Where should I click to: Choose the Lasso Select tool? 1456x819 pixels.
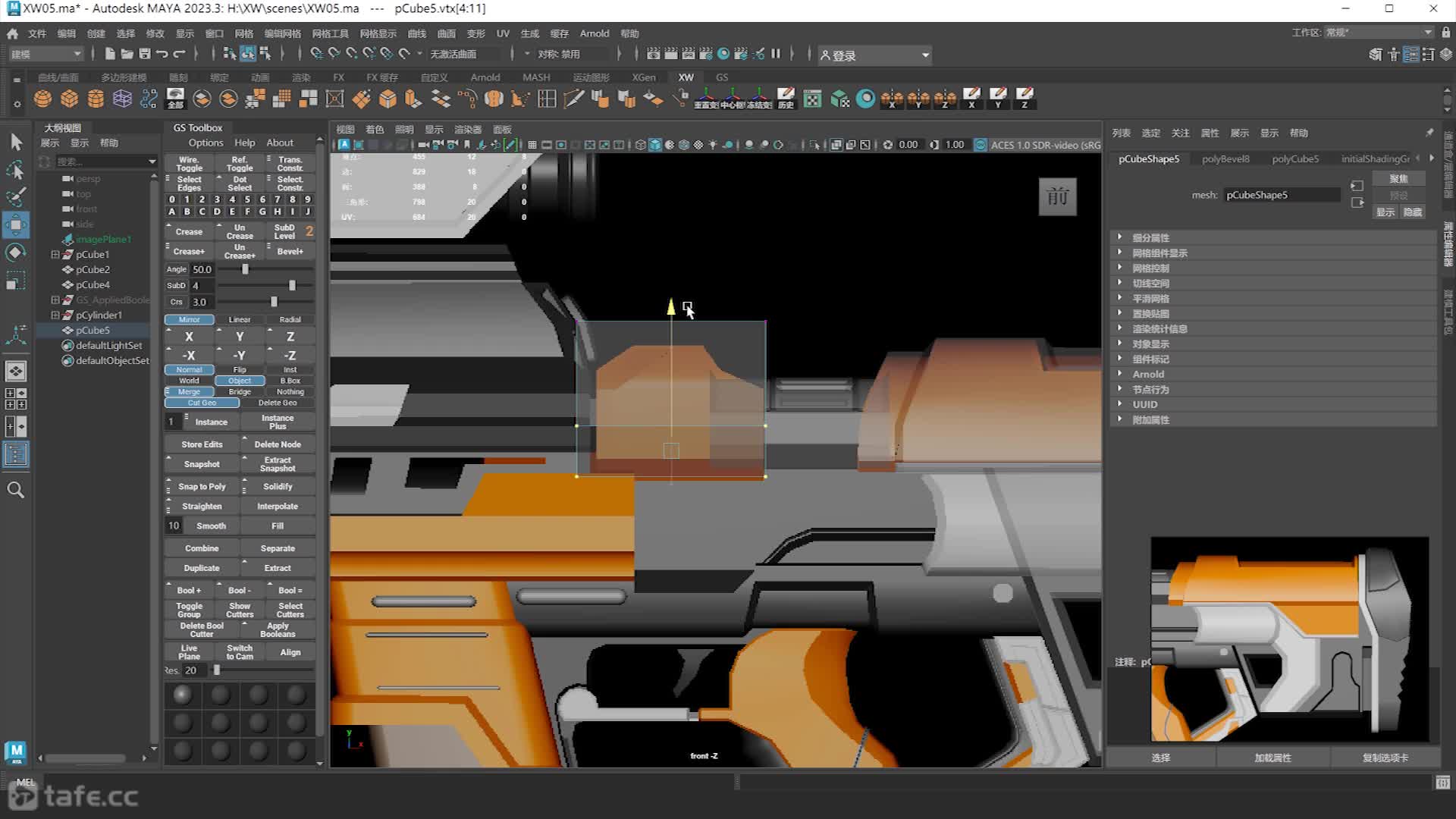coord(16,170)
